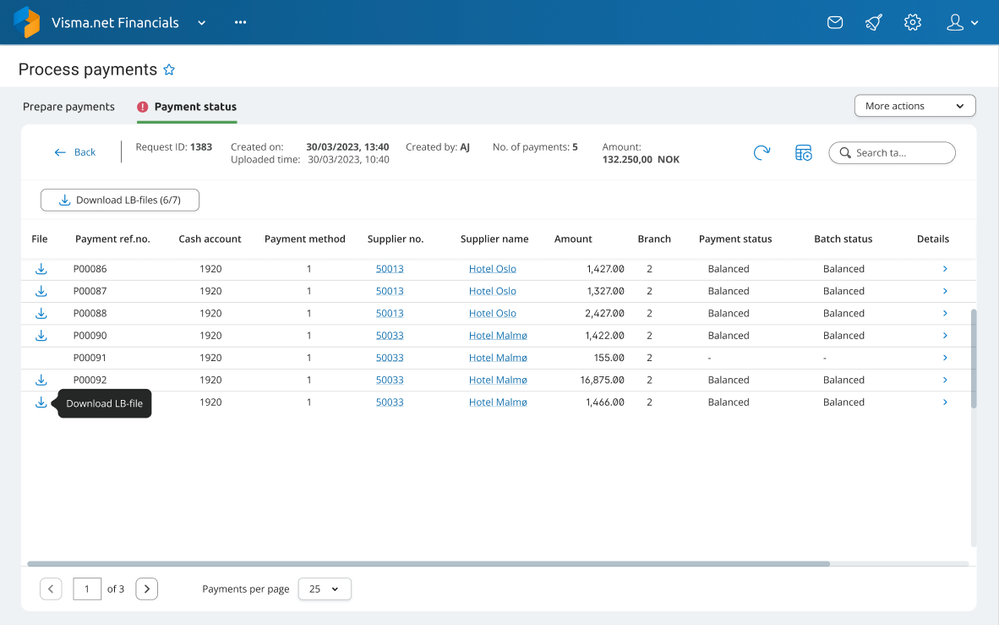Open supplier 50013 link in P00088 row
Viewport: 999px width, 625px height.
(x=389, y=313)
